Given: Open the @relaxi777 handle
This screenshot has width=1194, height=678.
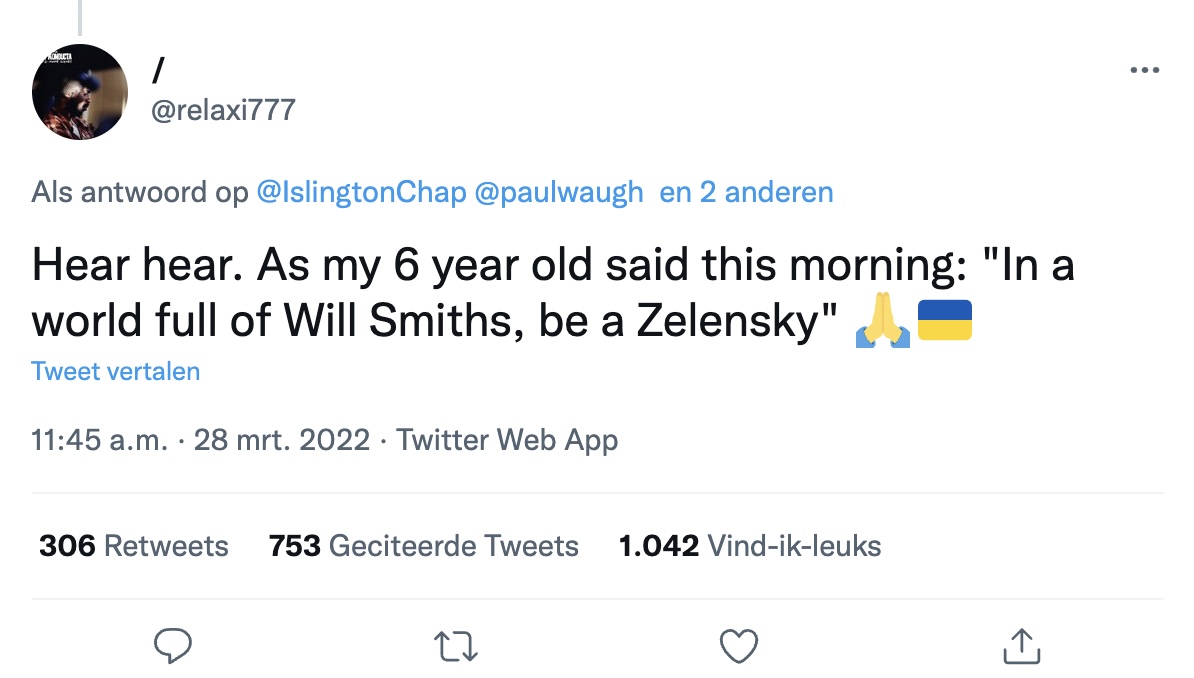Looking at the screenshot, I should tap(222, 109).
